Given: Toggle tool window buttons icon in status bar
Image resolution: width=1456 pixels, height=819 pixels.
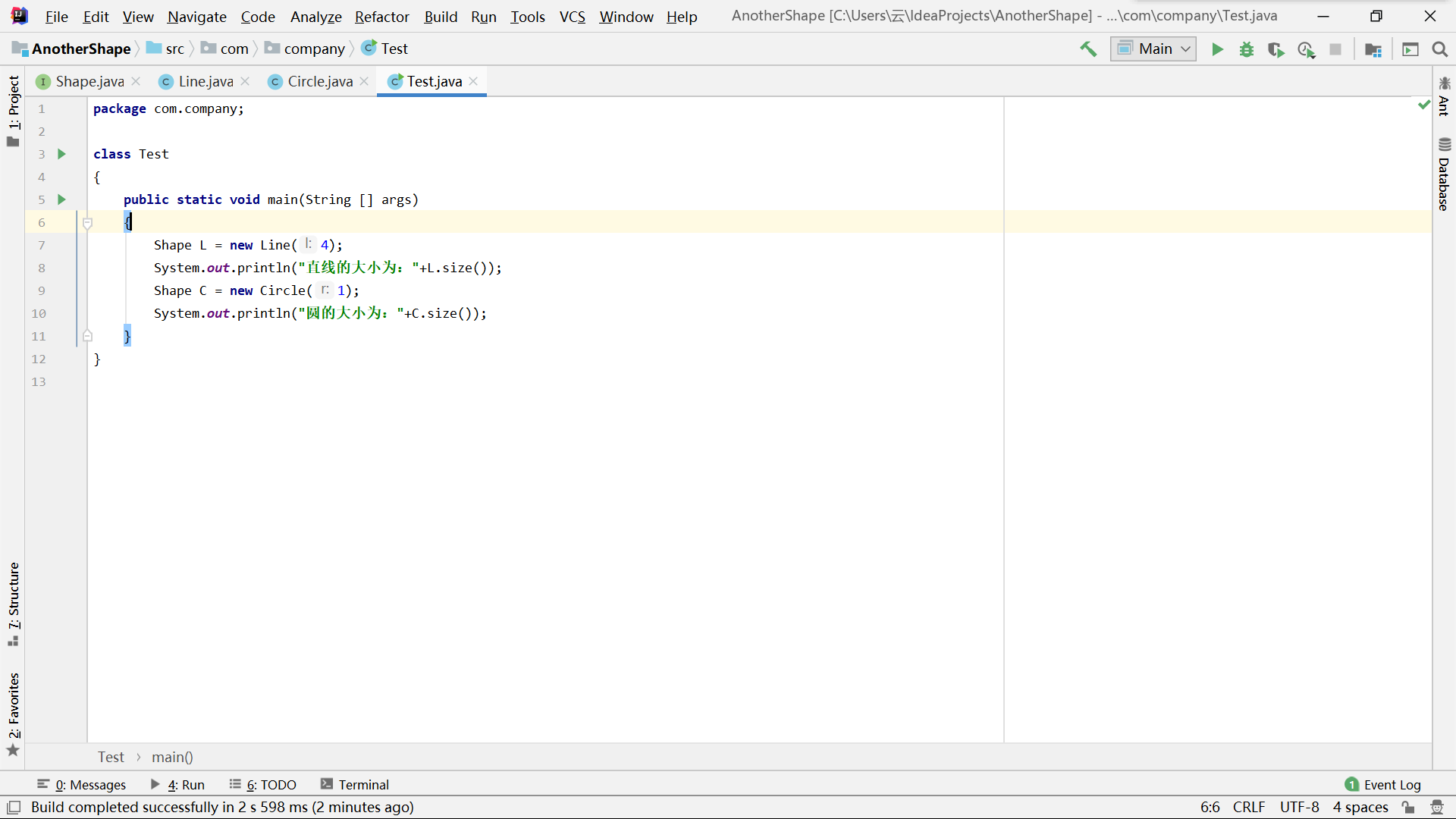Looking at the screenshot, I should click(14, 808).
